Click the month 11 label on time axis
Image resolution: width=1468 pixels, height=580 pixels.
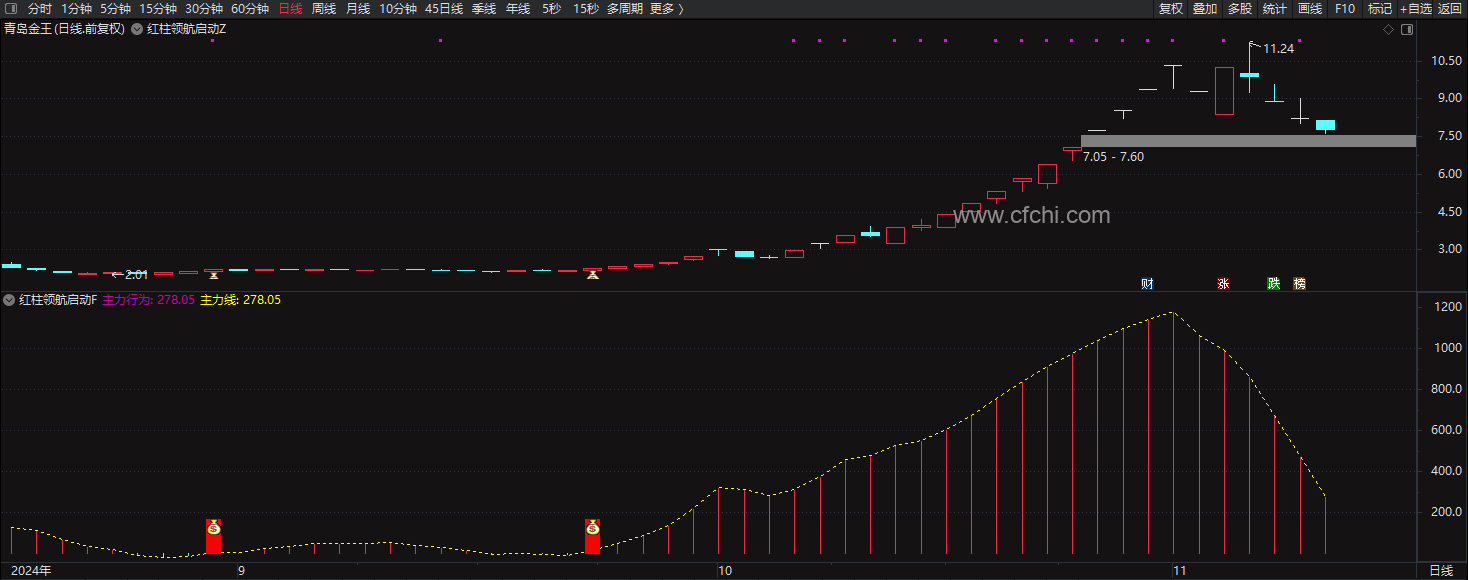coord(1179,571)
